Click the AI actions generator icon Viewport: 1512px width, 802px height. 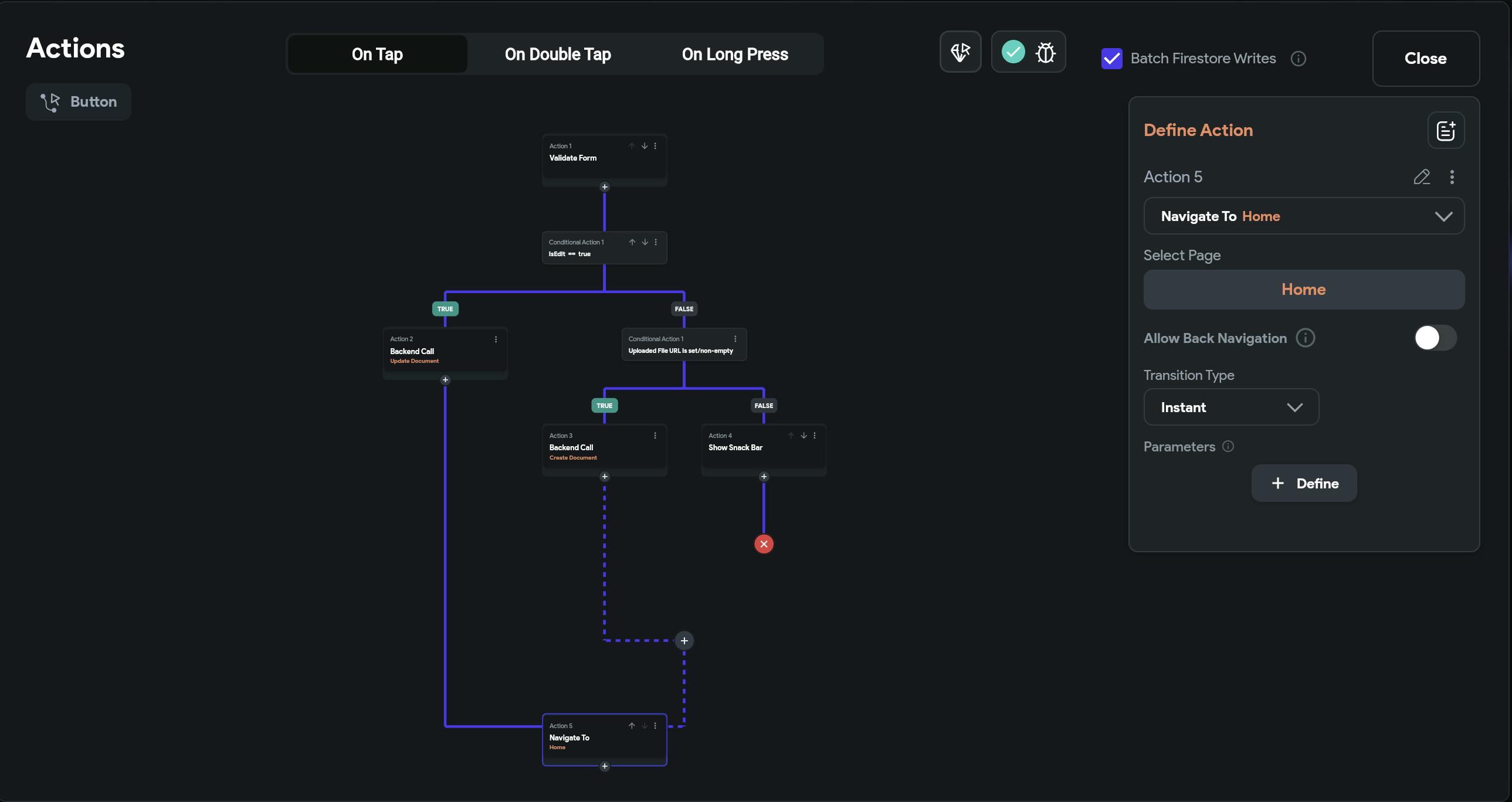(960, 52)
